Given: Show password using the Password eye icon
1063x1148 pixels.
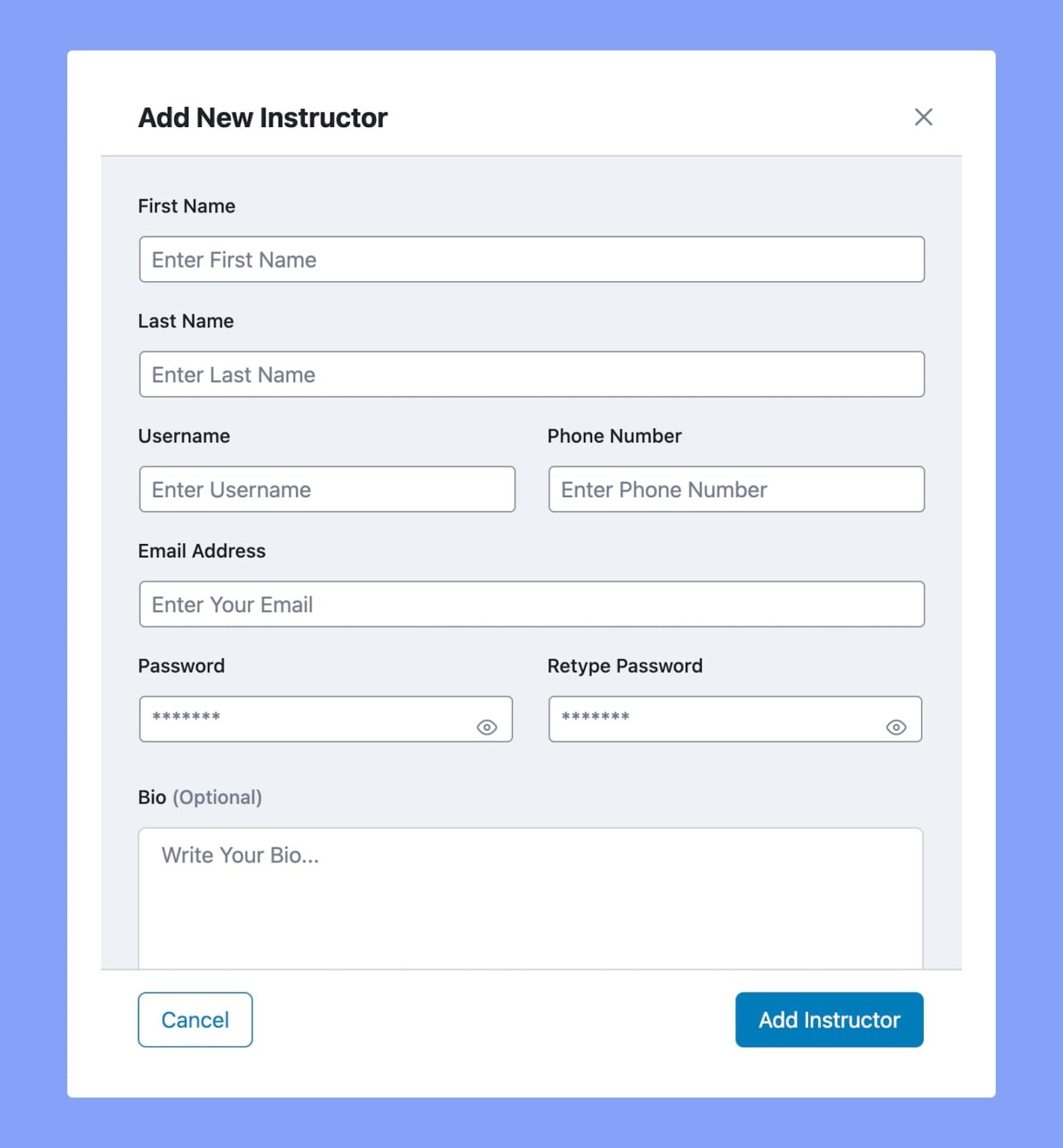Looking at the screenshot, I should (487, 727).
